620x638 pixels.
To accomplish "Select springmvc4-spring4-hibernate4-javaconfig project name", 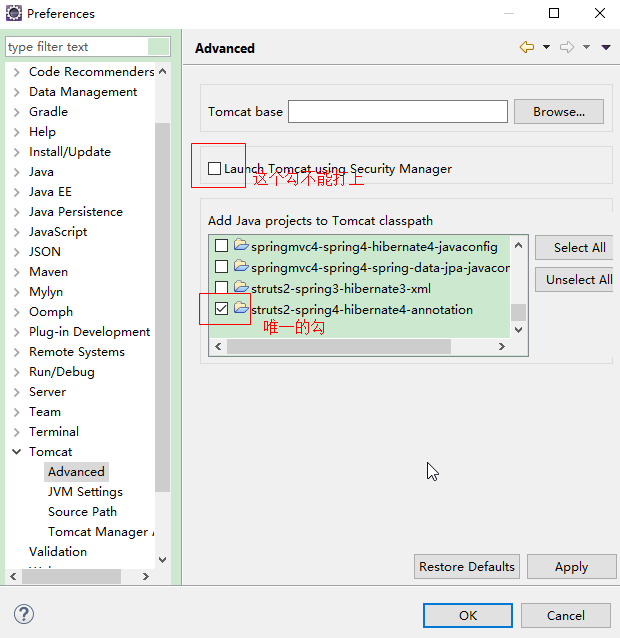I will coord(374,247).
